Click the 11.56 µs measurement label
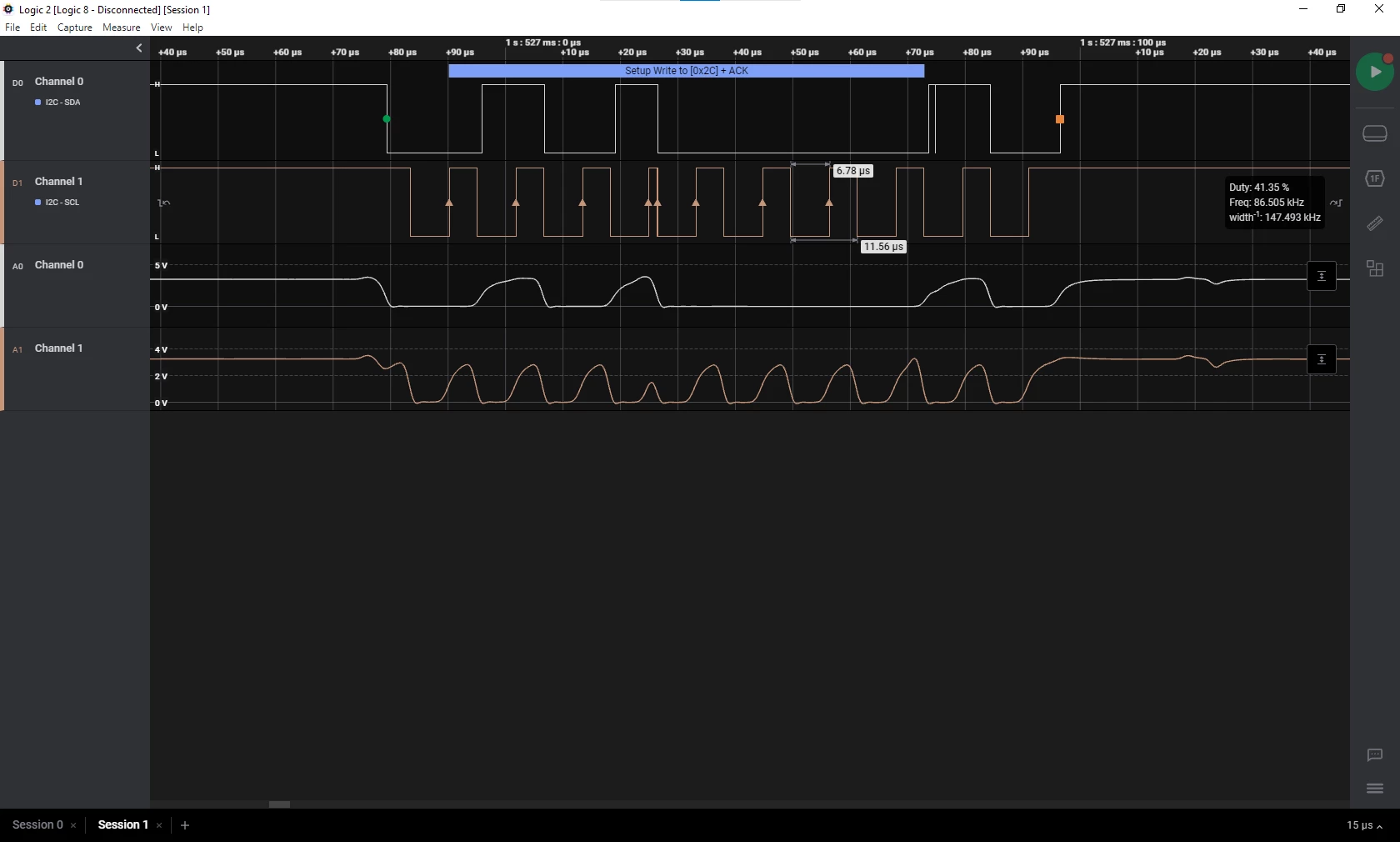Viewport: 1400px width, 842px height. (883, 247)
